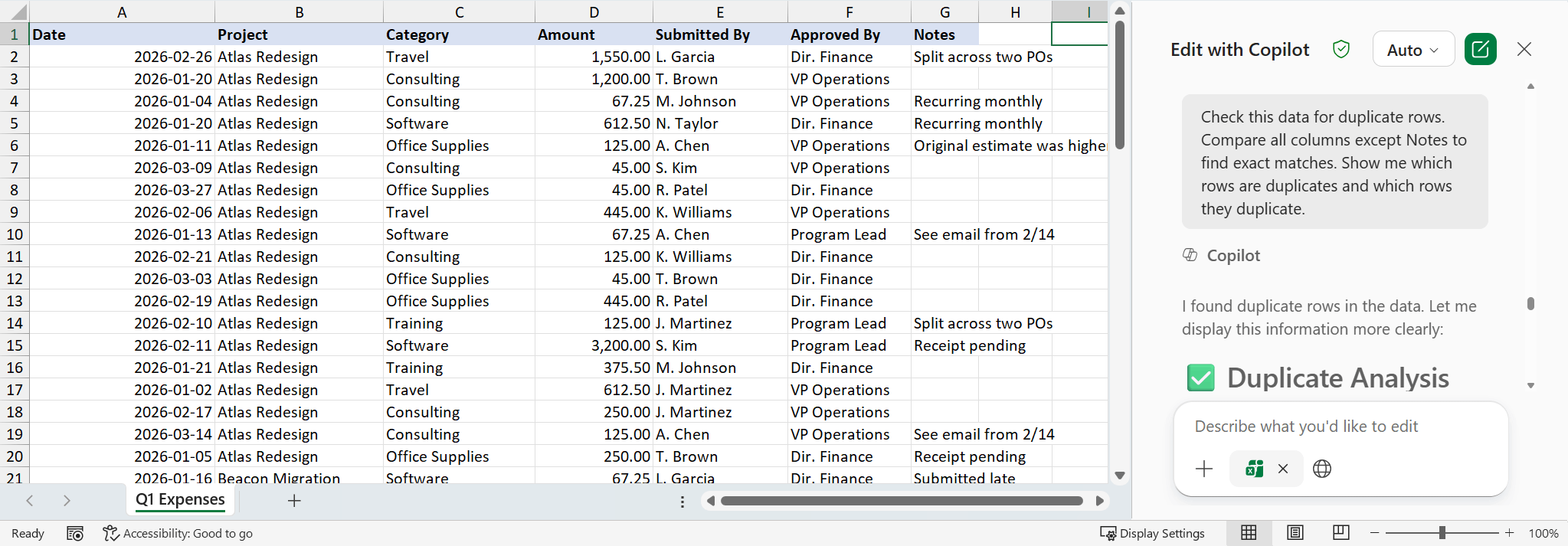
Task: Click the green Duplicate Analysis checkmark icon
Action: (x=1200, y=378)
